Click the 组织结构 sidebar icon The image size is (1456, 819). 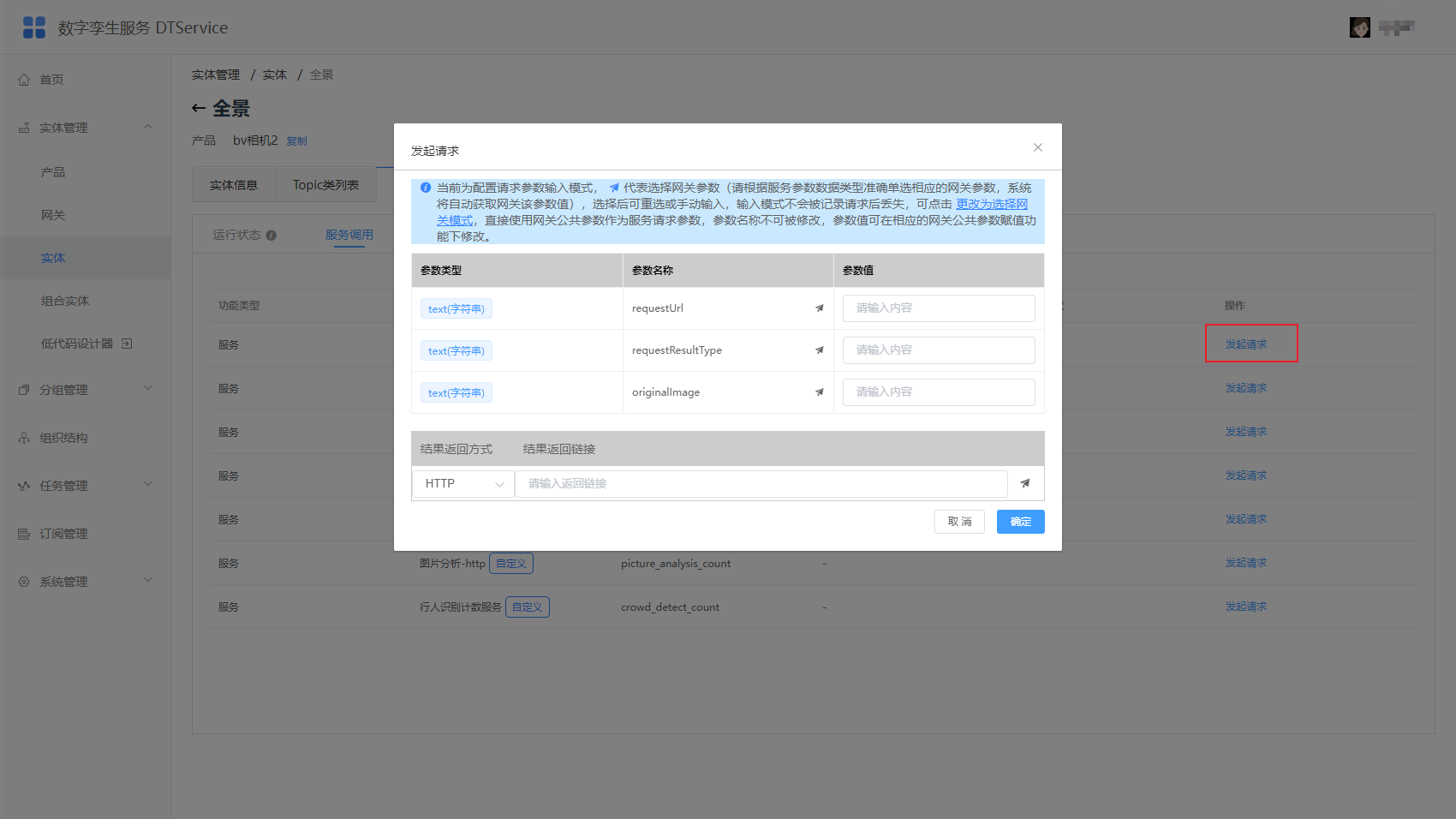24,438
